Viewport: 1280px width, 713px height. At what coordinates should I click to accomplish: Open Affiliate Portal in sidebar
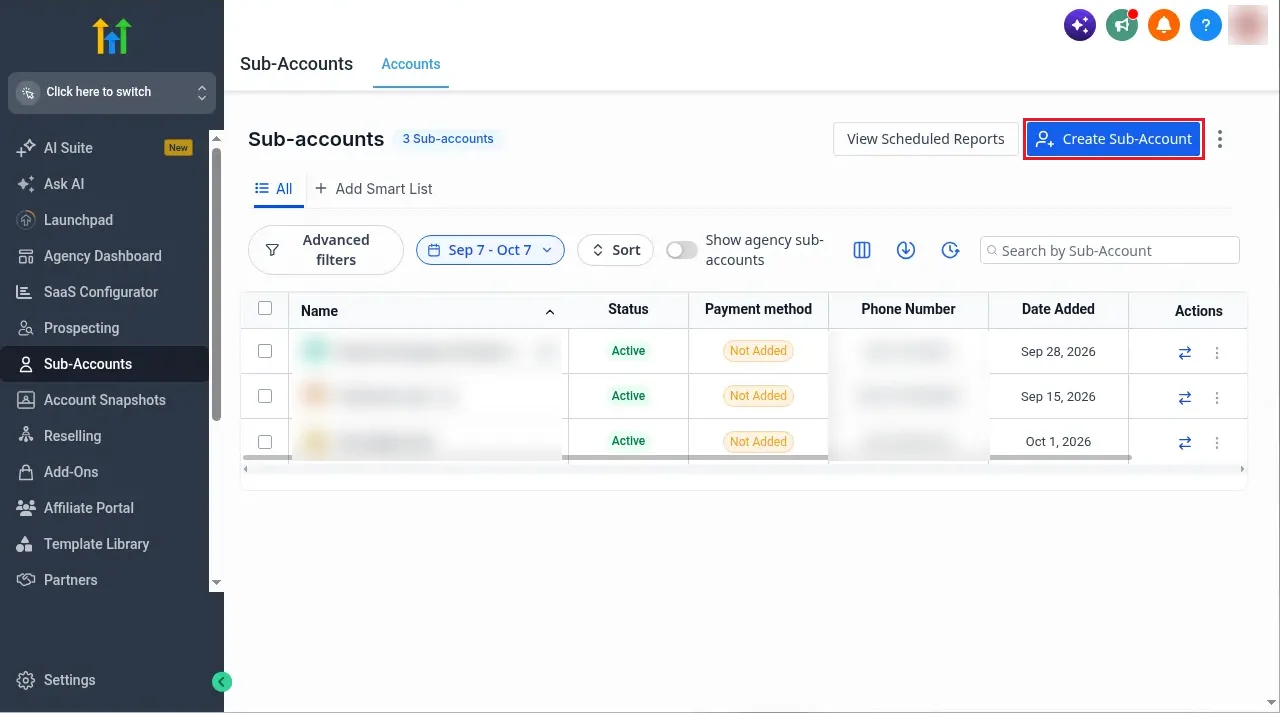point(104,508)
